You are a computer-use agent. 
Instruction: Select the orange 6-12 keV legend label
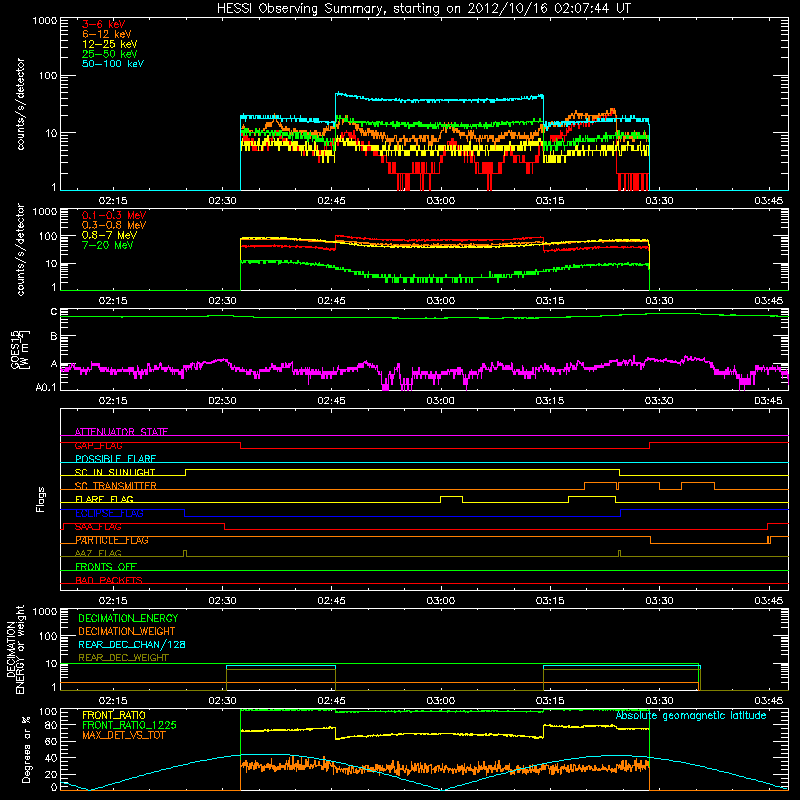coord(107,34)
